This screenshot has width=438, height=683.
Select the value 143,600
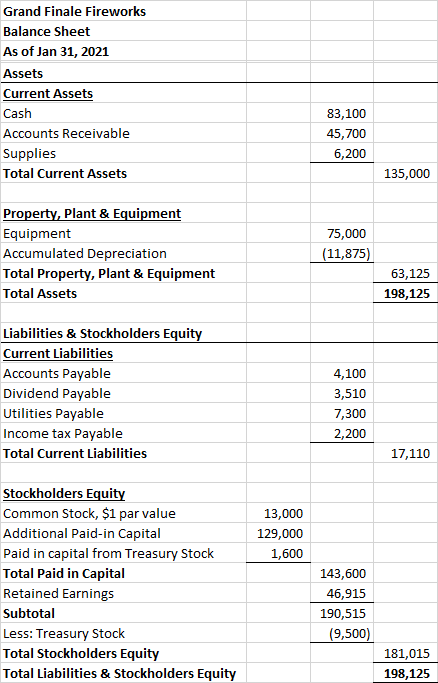click(x=343, y=574)
